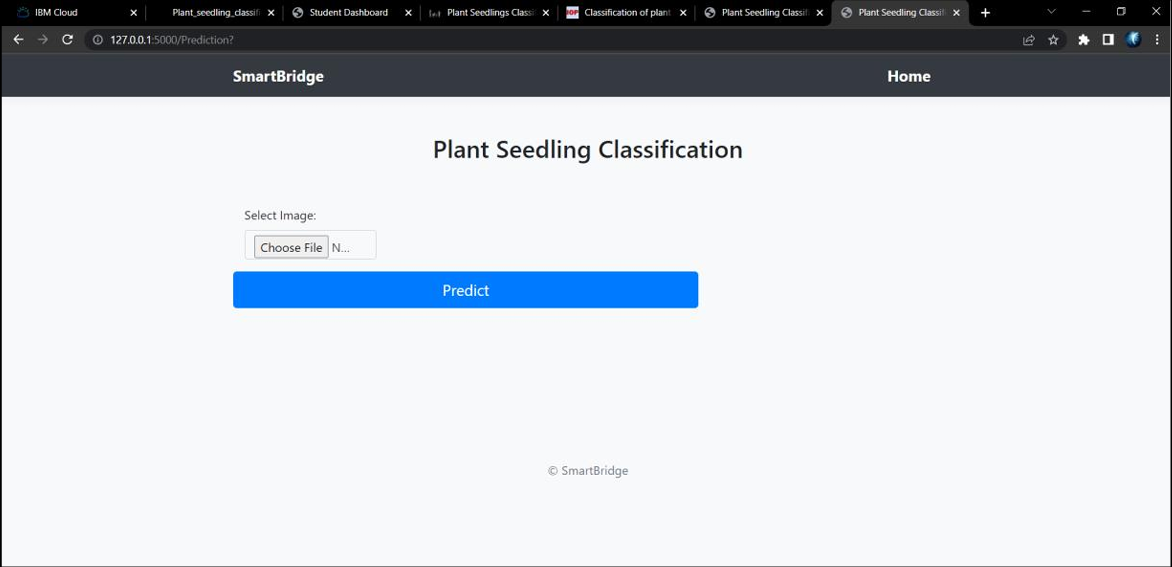1172x567 pixels.
Task: Open a new tab with the plus button
Action: (985, 13)
